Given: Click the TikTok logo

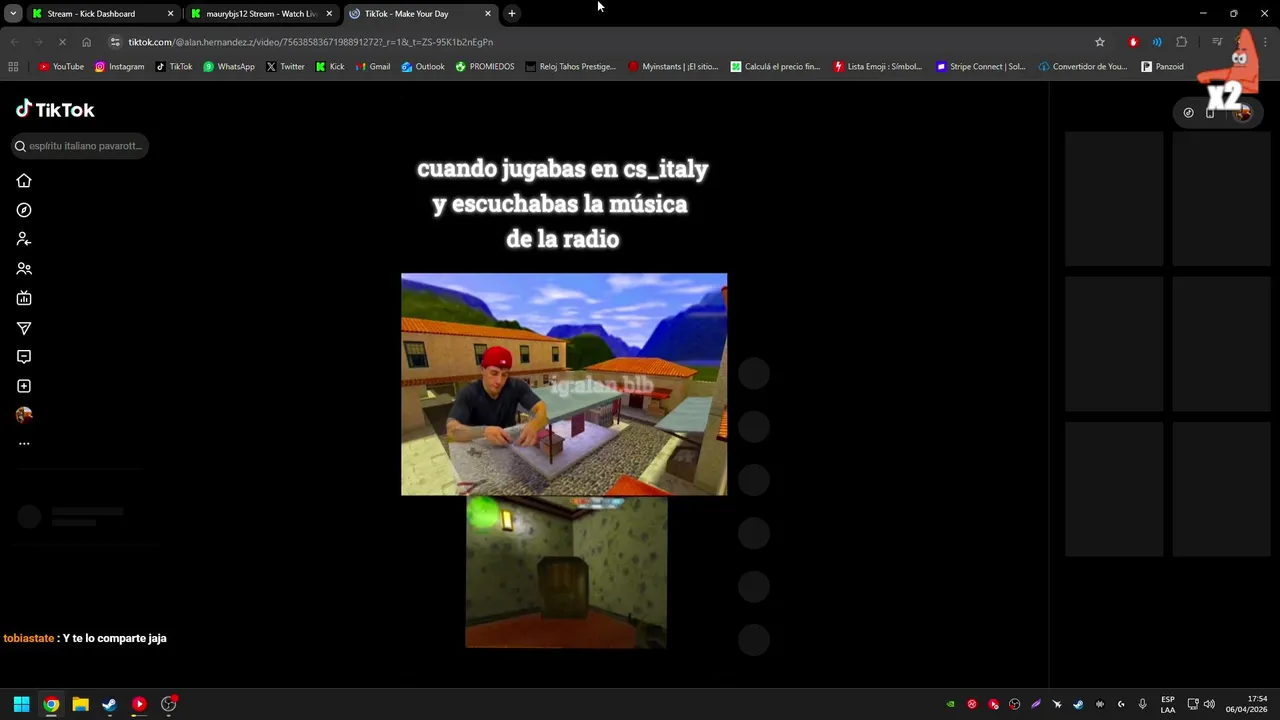Looking at the screenshot, I should point(55,109).
